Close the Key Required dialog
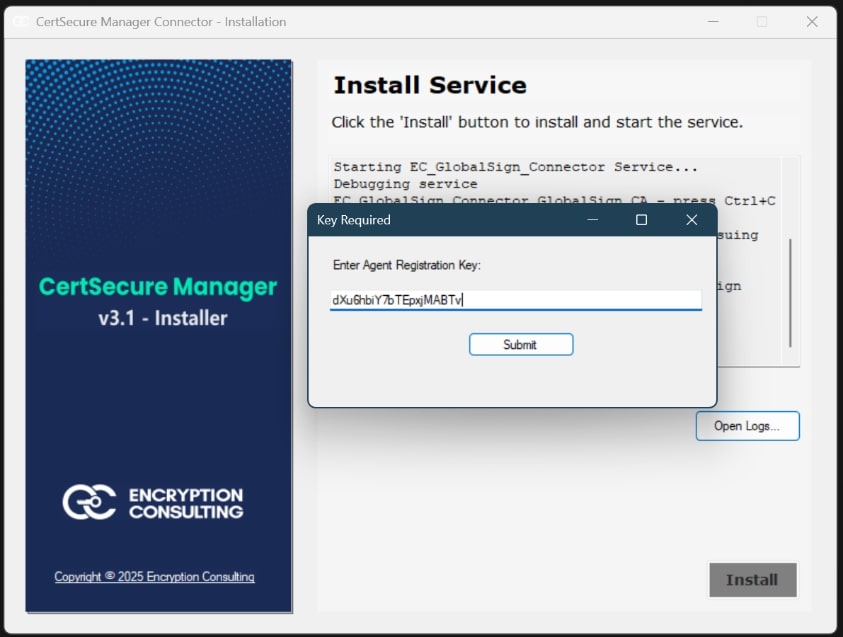This screenshot has height=637, width=843. click(691, 220)
